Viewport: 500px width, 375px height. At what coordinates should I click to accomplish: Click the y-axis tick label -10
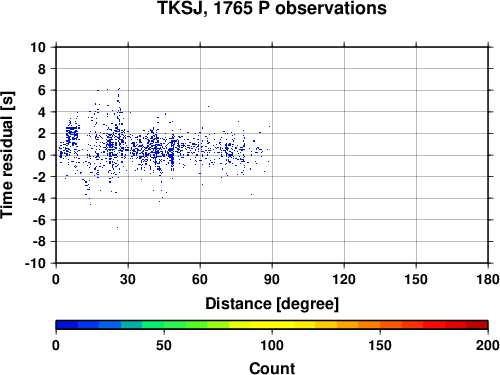35,263
